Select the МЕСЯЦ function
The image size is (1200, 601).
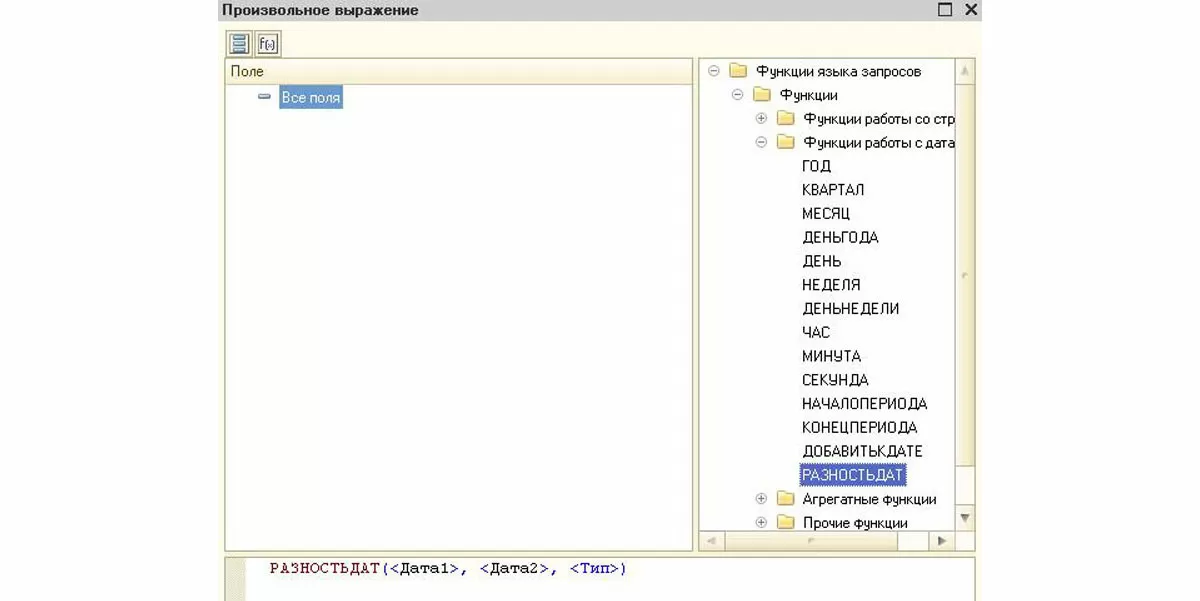pos(826,214)
